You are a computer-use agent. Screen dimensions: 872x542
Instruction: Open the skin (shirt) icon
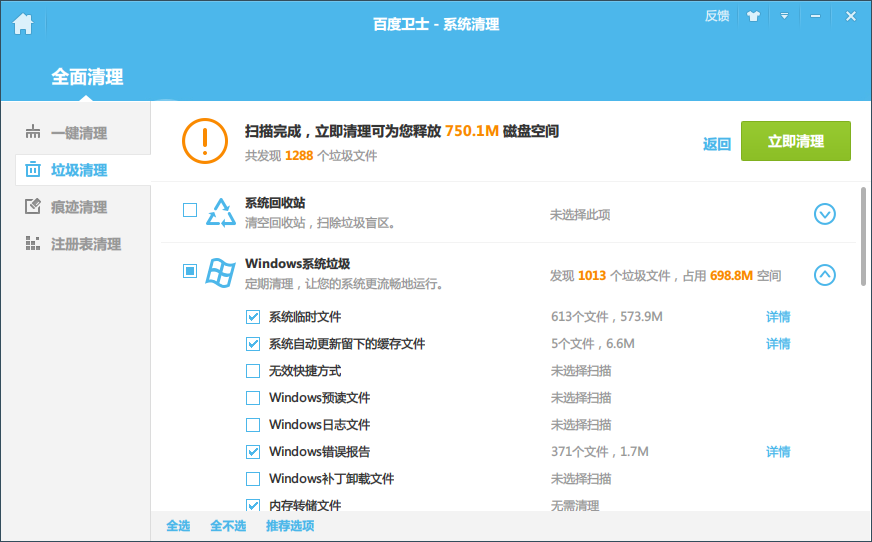[753, 16]
